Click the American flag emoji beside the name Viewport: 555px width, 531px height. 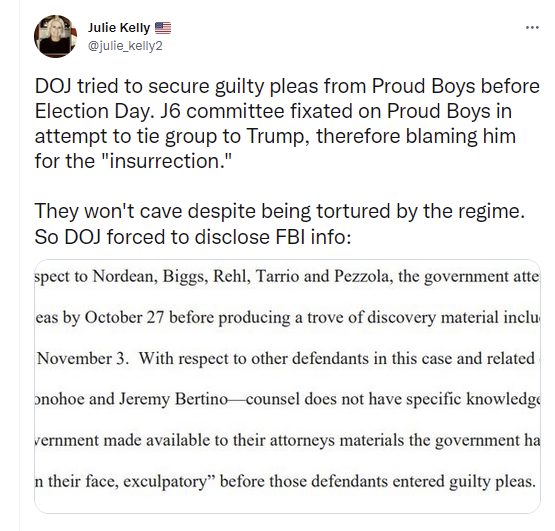[x=163, y=28]
